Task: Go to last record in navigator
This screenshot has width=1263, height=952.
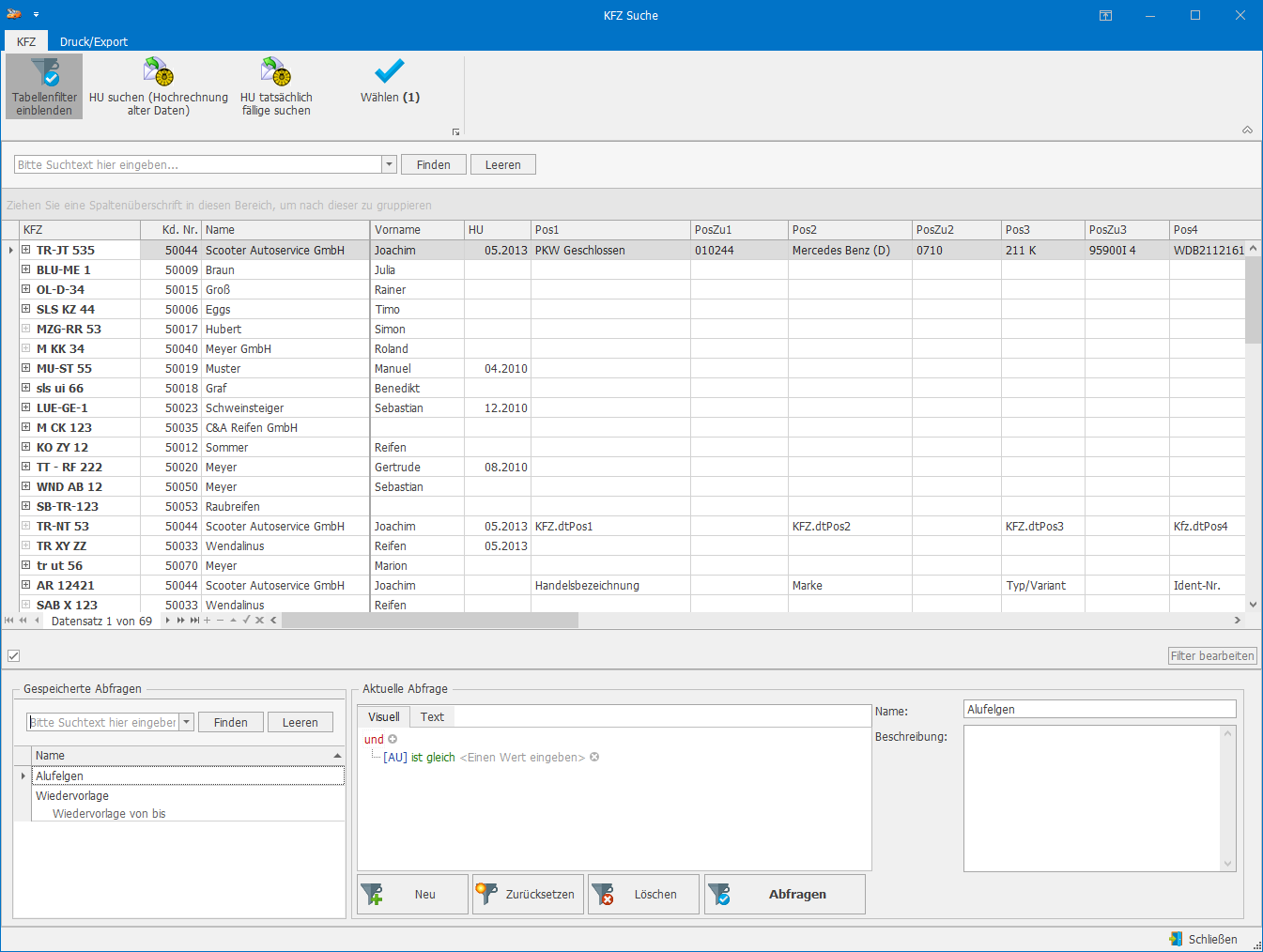Action: pos(194,621)
